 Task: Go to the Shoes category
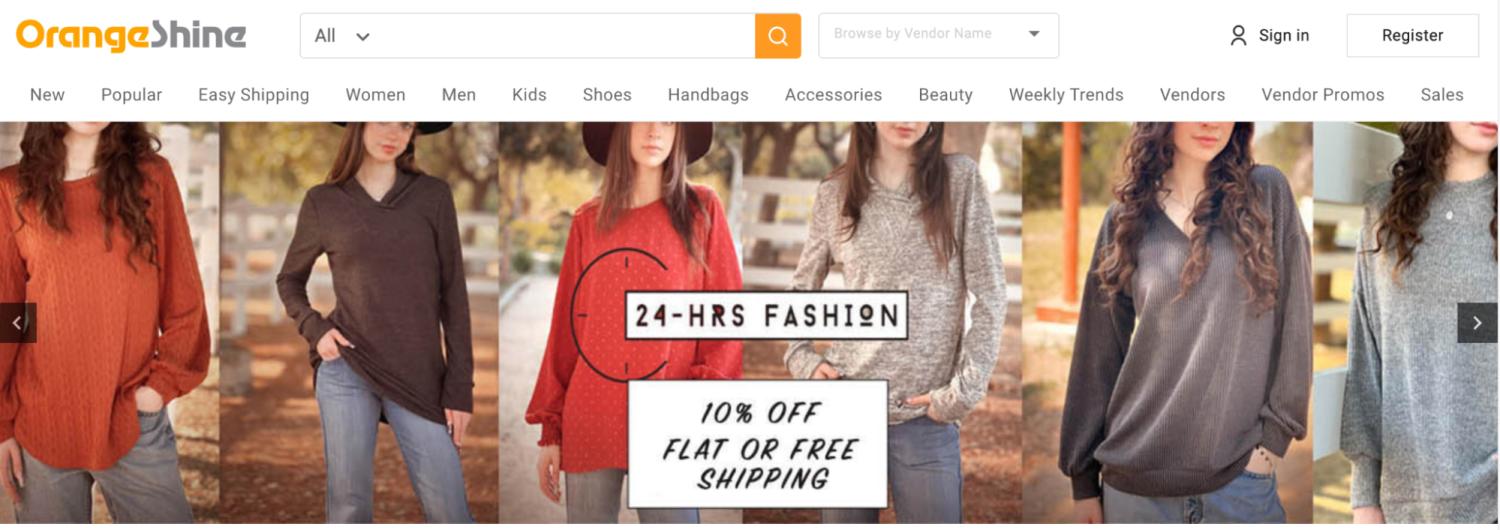(607, 95)
